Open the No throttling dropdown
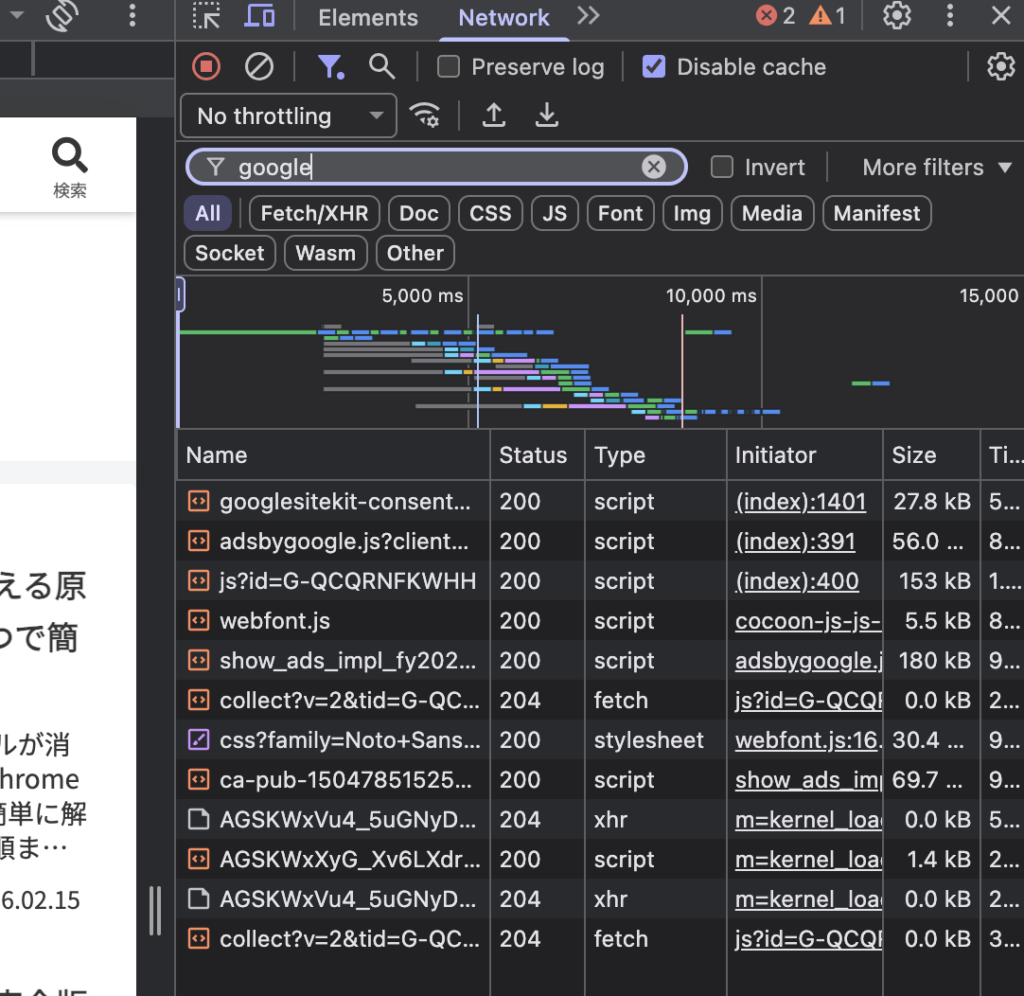Viewport: 1024px width, 996px height. [x=287, y=116]
